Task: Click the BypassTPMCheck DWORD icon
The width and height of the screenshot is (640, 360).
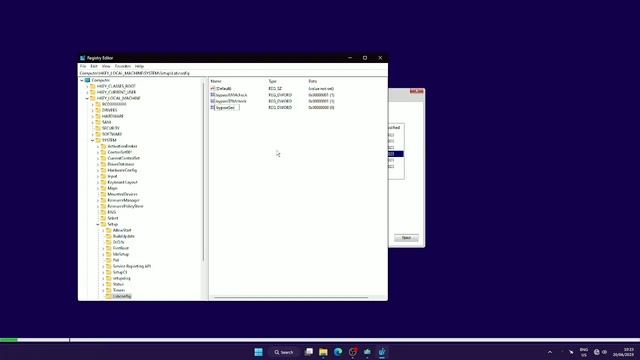Action: [213, 101]
